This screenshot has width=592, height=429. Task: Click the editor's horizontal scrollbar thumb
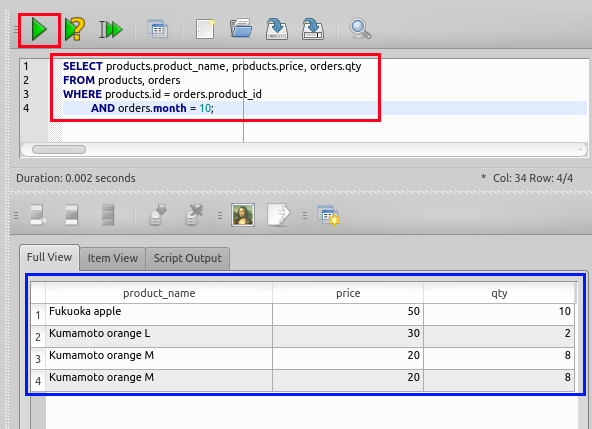59,150
